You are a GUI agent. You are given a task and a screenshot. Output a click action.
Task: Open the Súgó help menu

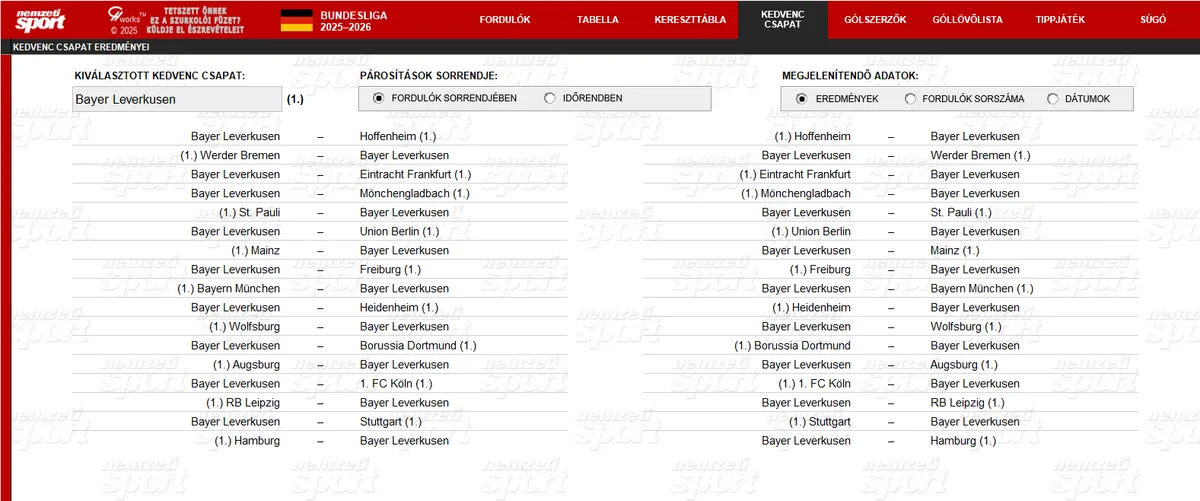[1152, 20]
